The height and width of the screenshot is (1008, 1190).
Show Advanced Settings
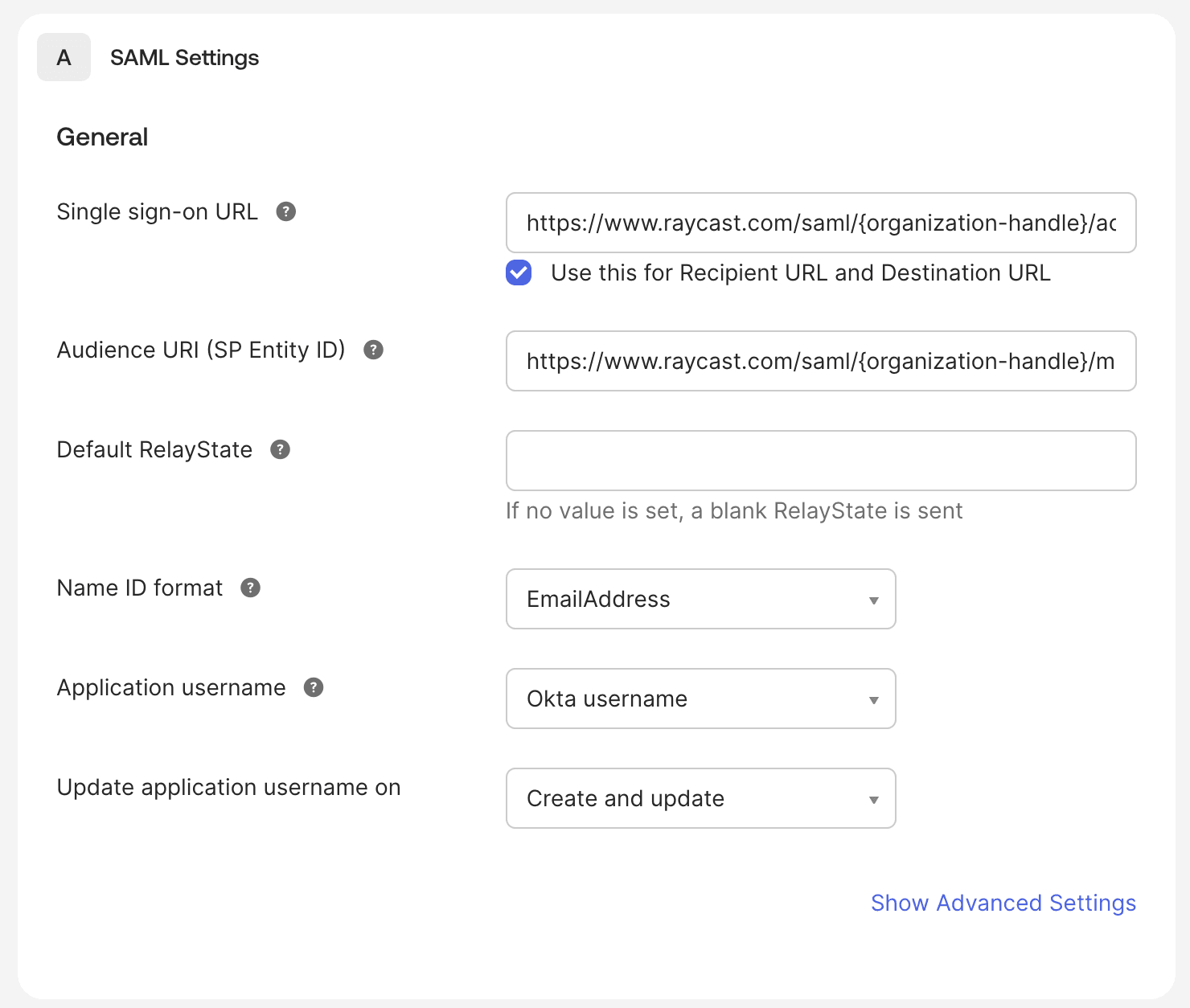(x=1003, y=903)
